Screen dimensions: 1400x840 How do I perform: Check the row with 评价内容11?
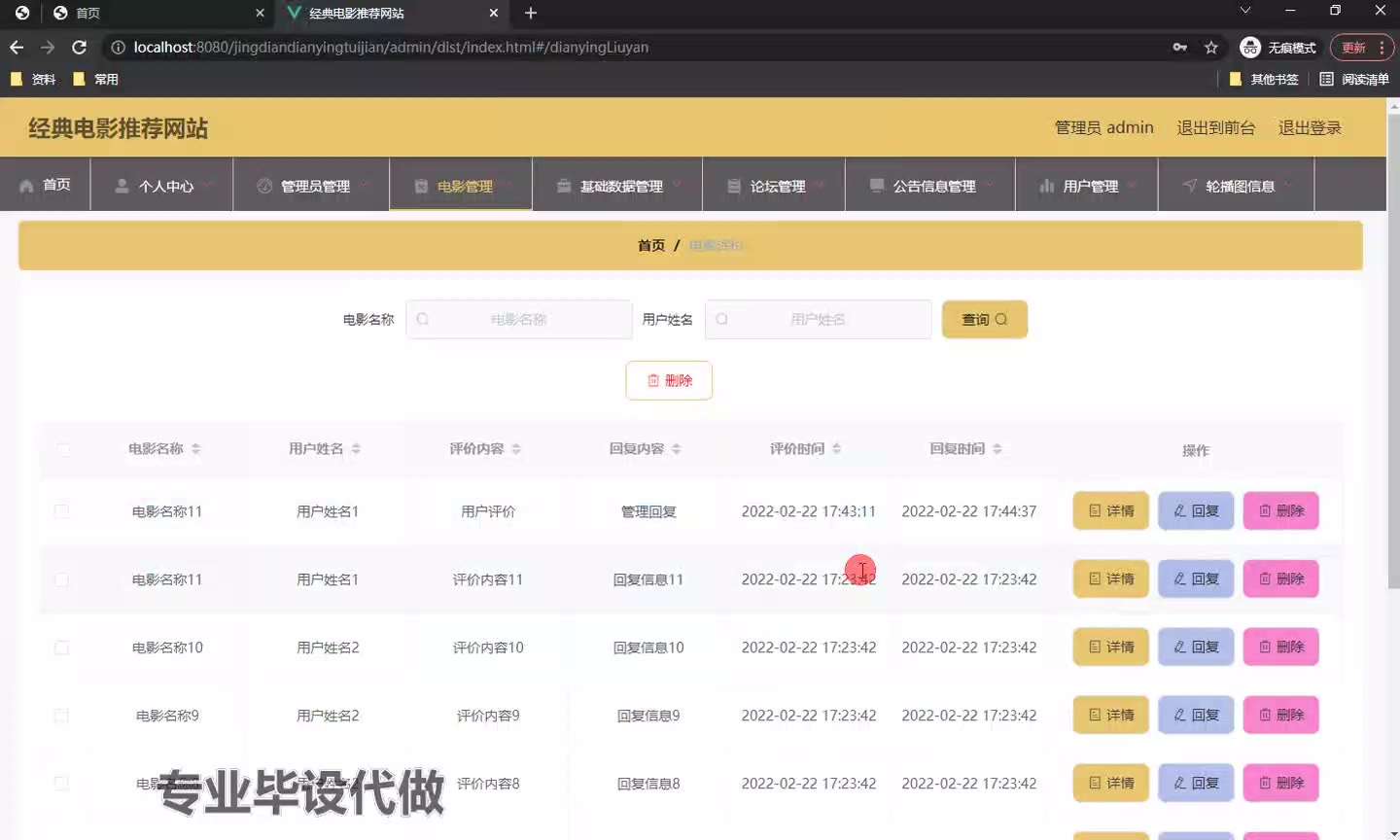point(61,578)
